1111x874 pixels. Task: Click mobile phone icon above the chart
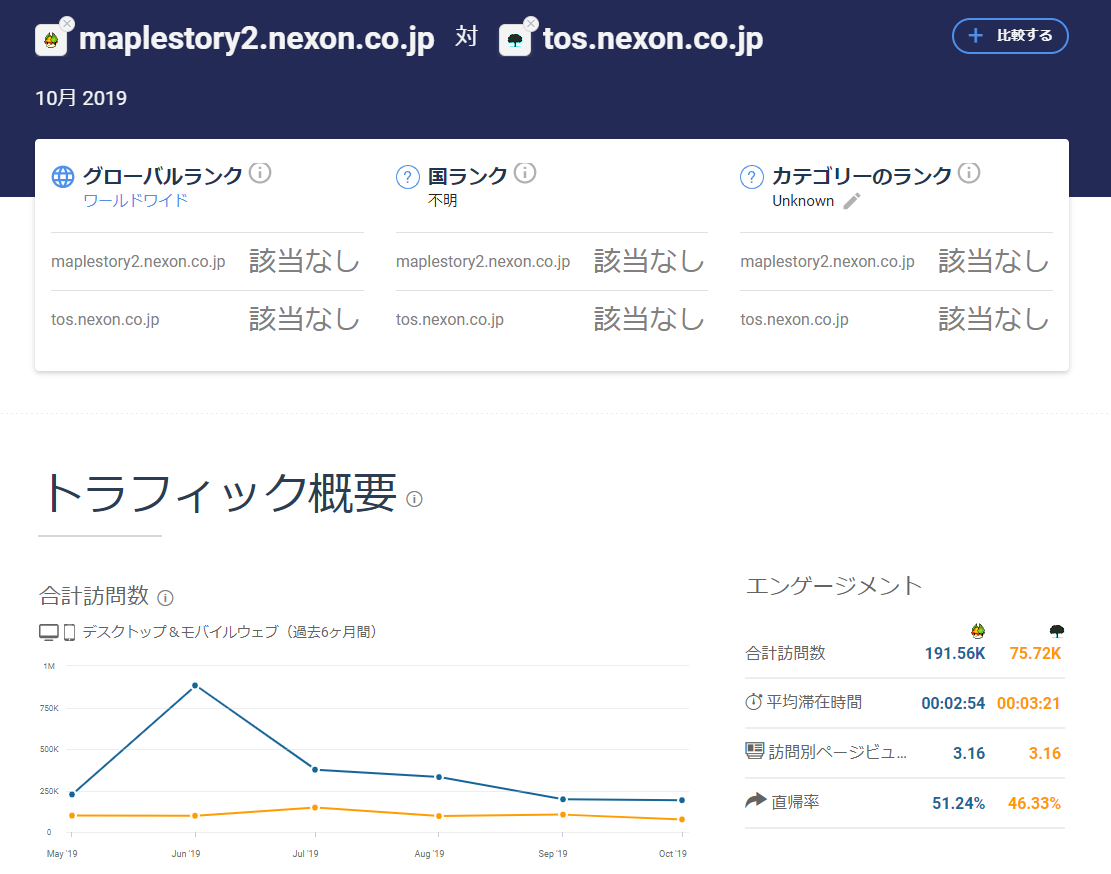[69, 632]
